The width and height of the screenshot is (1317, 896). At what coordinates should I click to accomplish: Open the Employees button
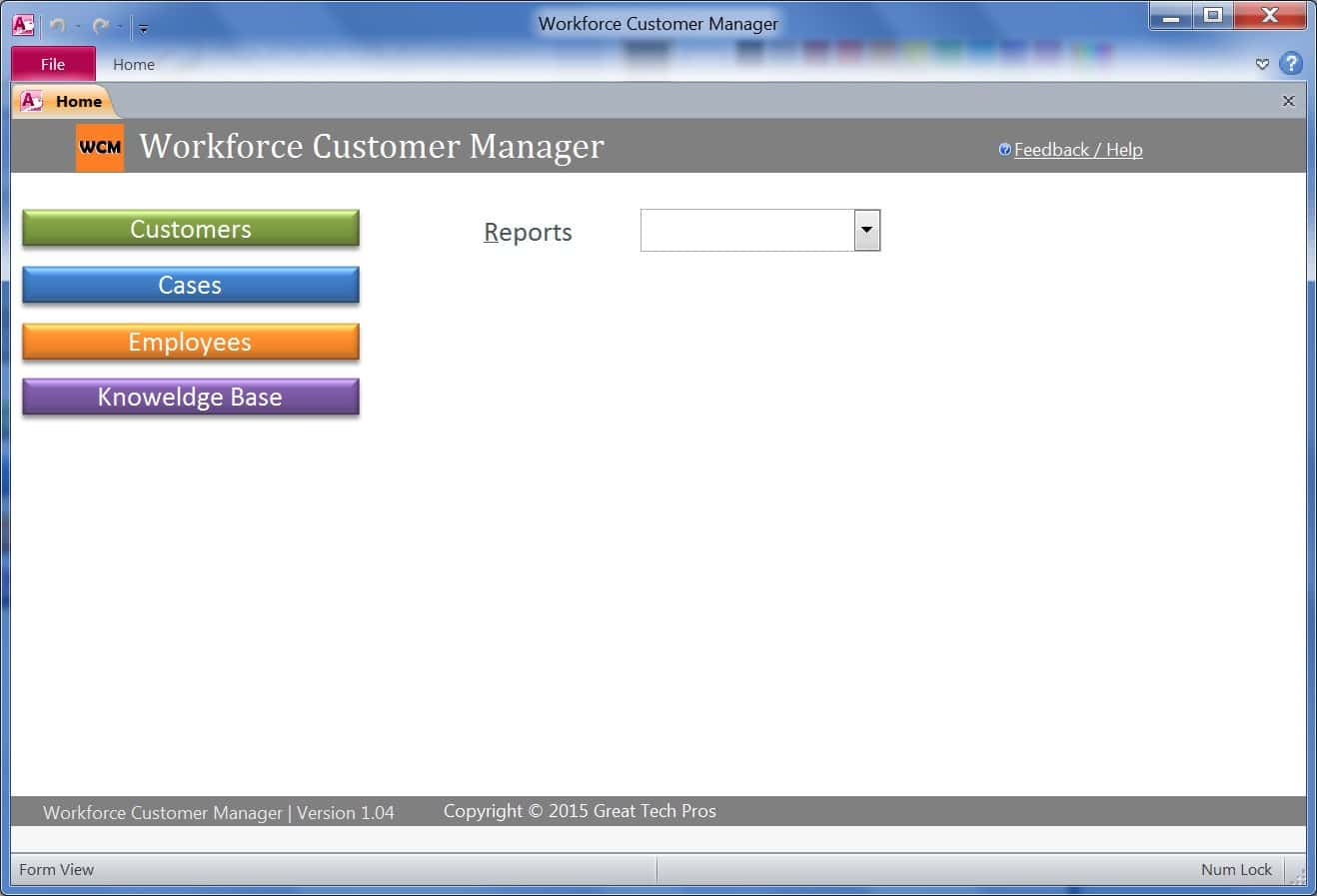pos(191,342)
